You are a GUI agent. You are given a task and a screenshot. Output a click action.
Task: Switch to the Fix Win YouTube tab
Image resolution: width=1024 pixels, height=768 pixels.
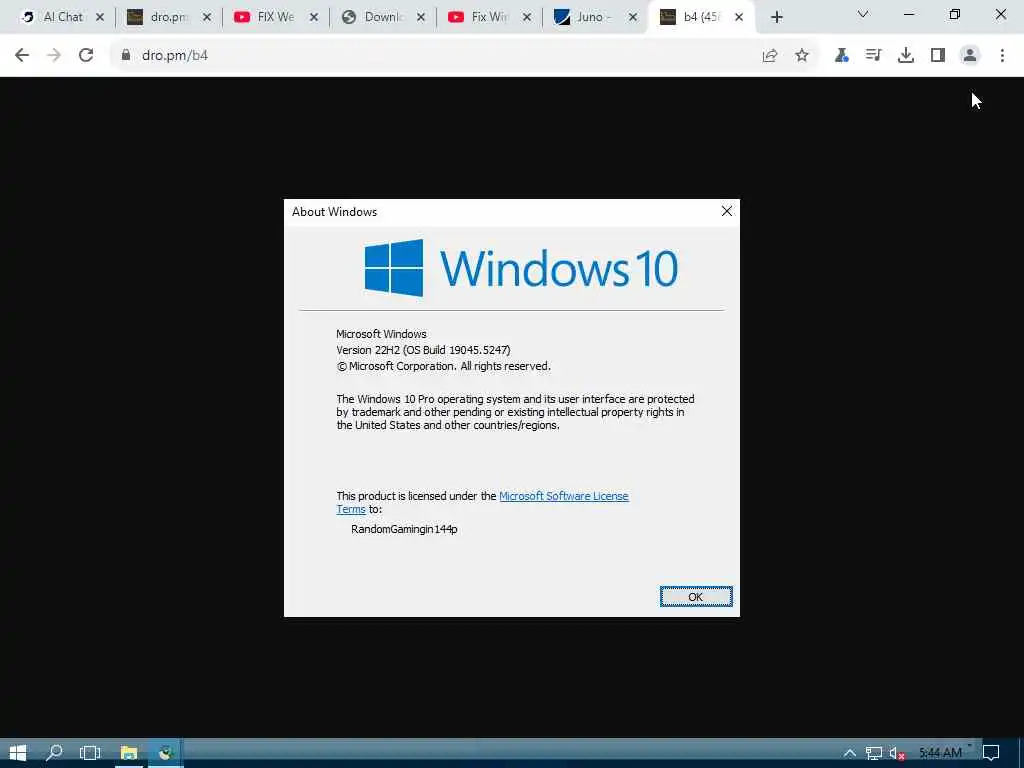pos(489,18)
